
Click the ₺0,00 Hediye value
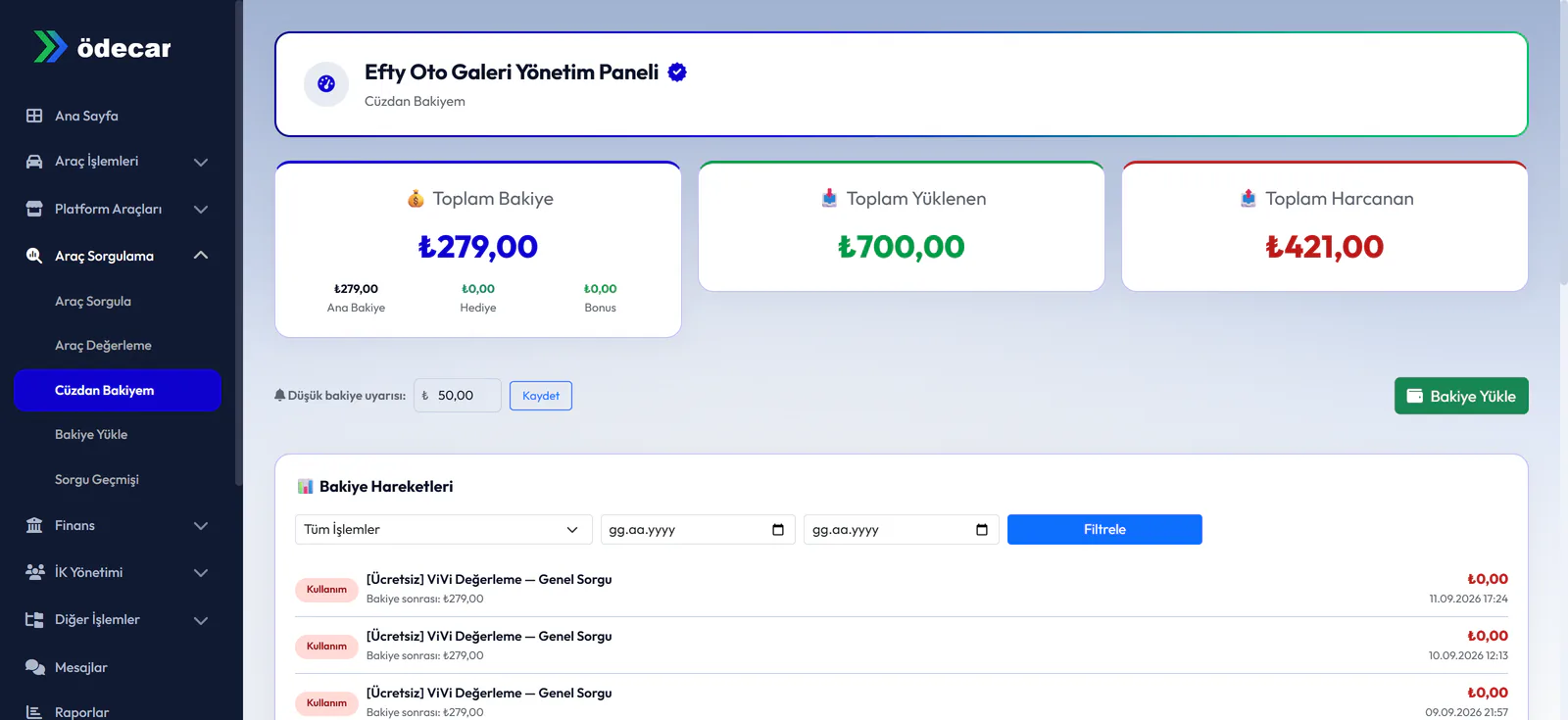coord(478,289)
